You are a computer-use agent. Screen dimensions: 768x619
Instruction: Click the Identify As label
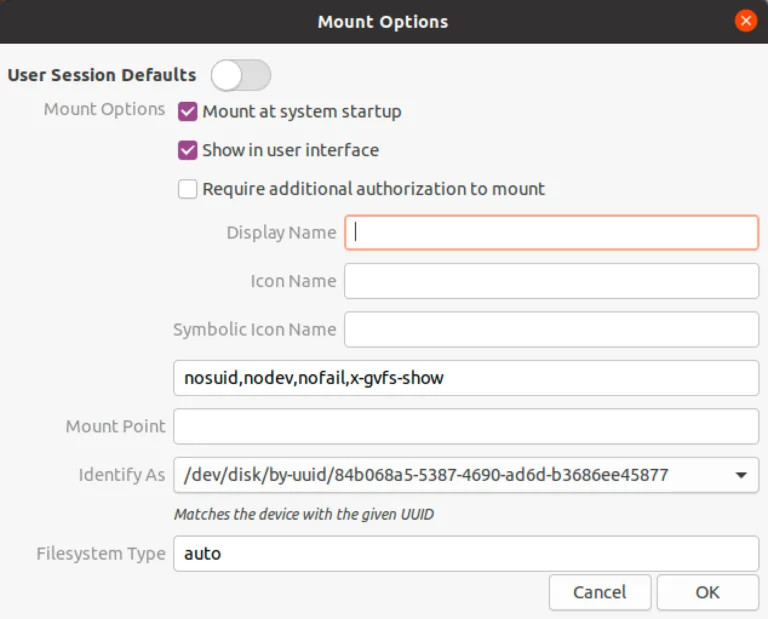click(x=122, y=475)
